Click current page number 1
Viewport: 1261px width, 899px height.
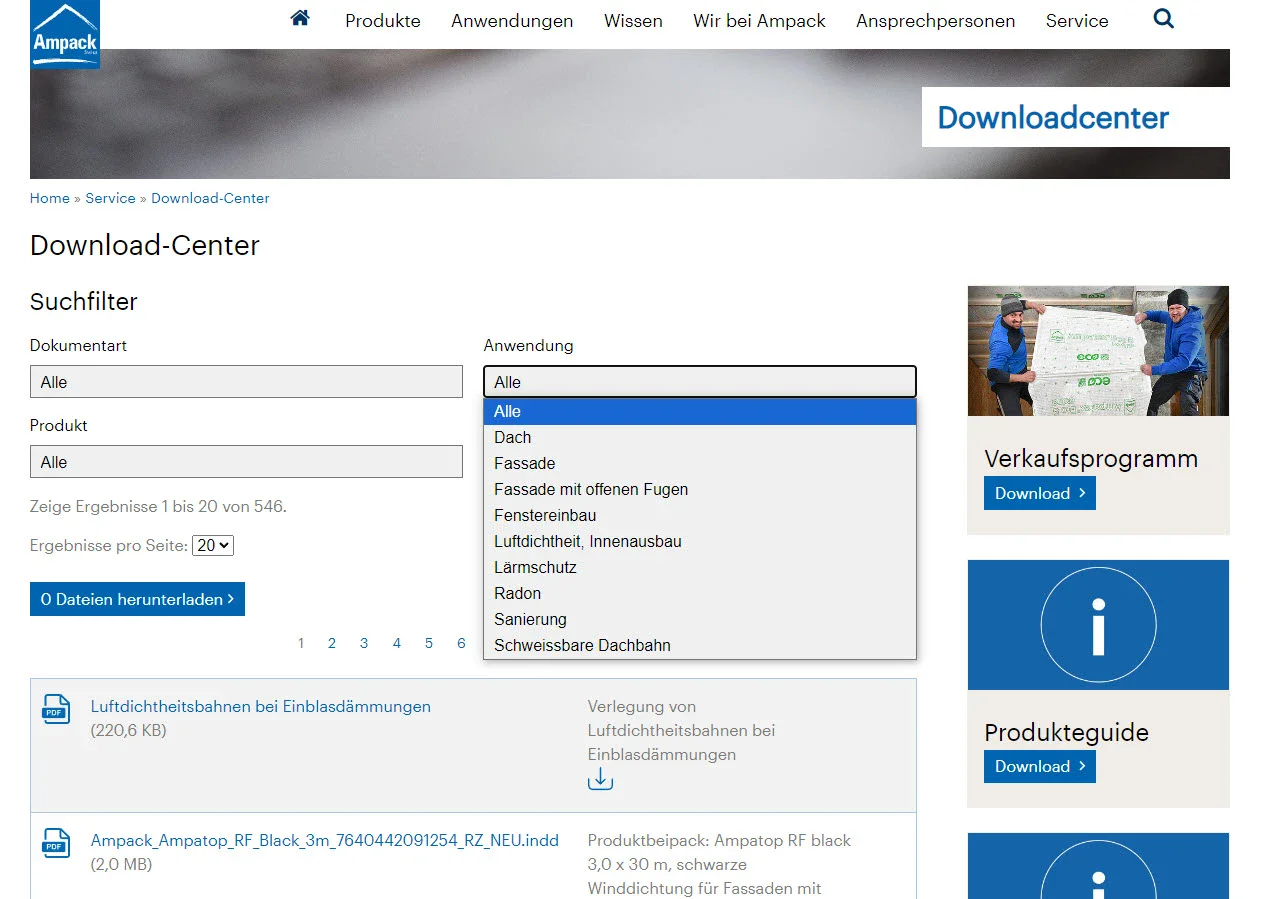[301, 643]
